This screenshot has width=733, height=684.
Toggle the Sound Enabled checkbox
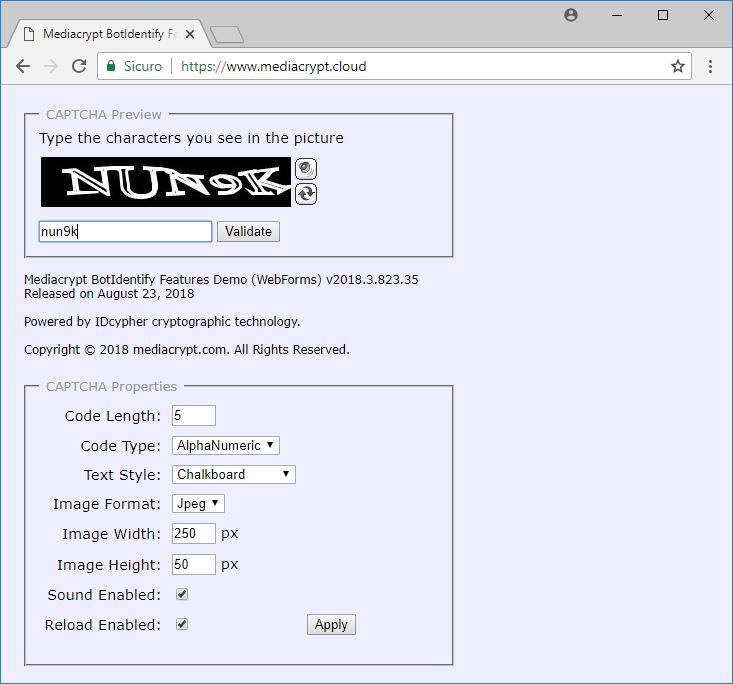coord(182,594)
